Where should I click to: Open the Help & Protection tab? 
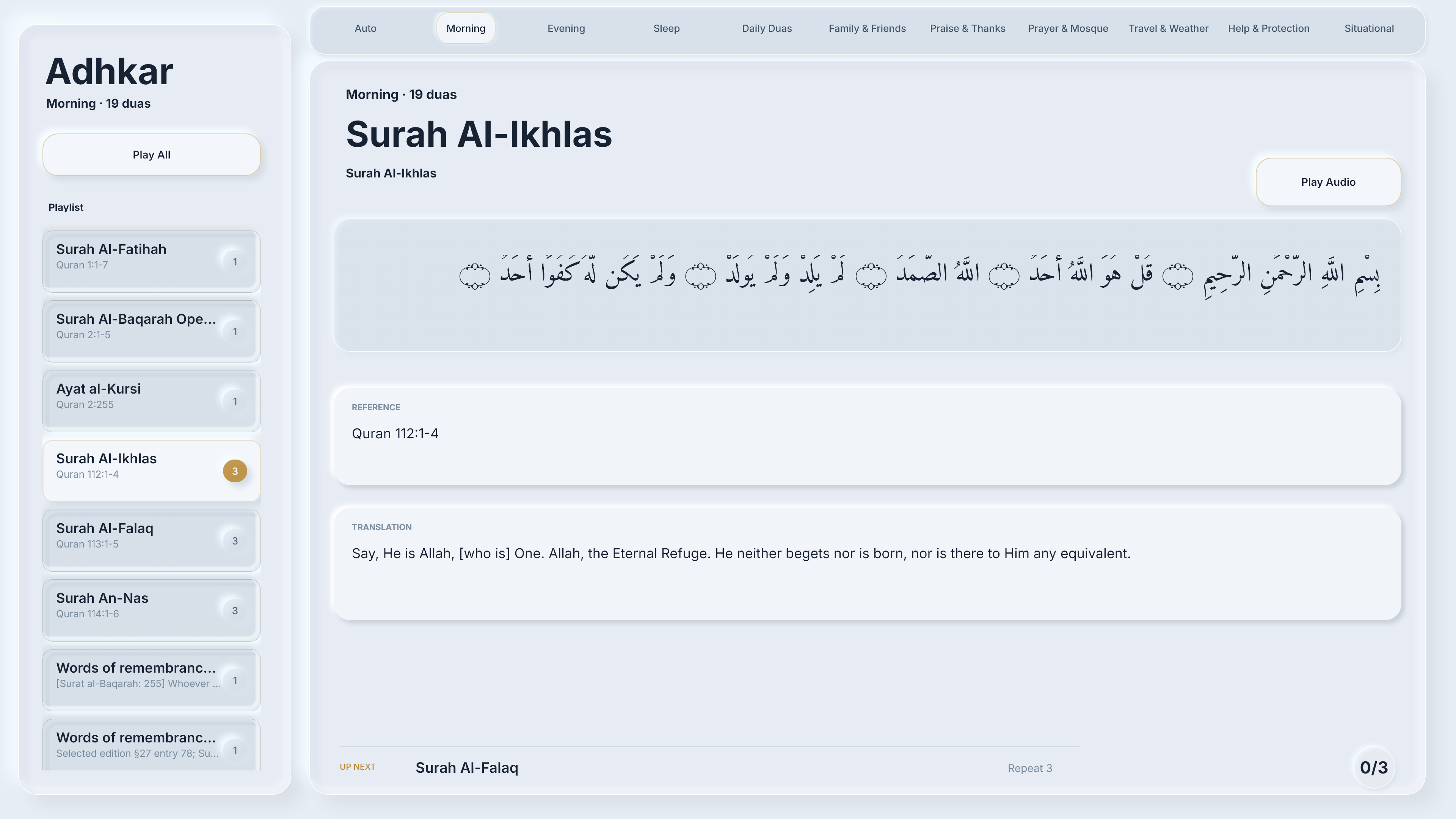[1268, 28]
